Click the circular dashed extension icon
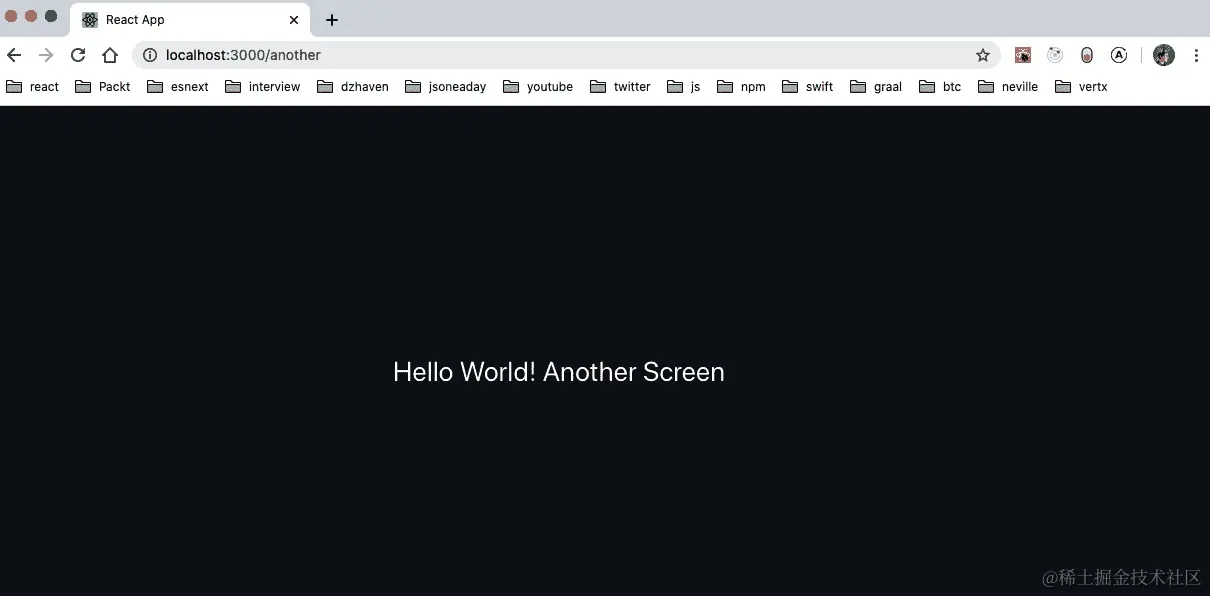 pos(1055,55)
